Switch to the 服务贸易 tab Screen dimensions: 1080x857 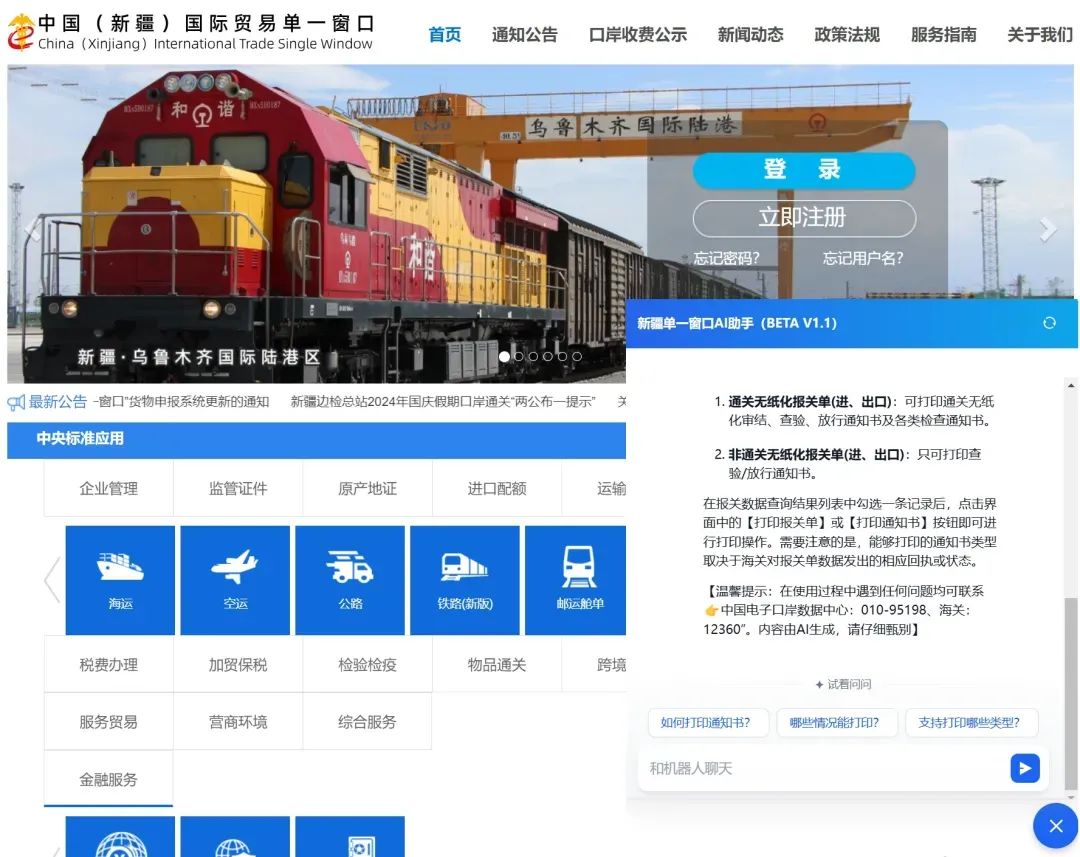coord(109,722)
